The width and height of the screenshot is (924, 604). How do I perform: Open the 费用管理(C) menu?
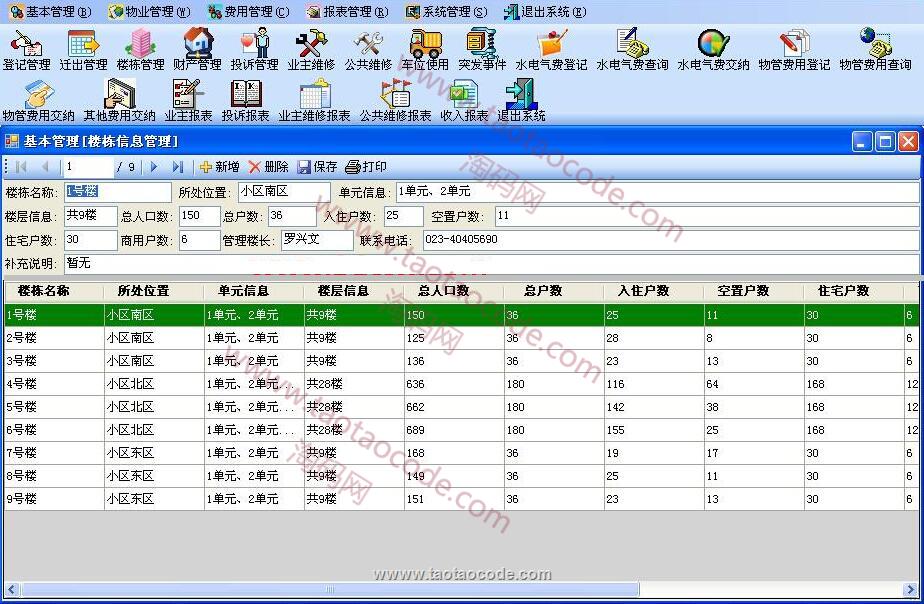click(249, 12)
